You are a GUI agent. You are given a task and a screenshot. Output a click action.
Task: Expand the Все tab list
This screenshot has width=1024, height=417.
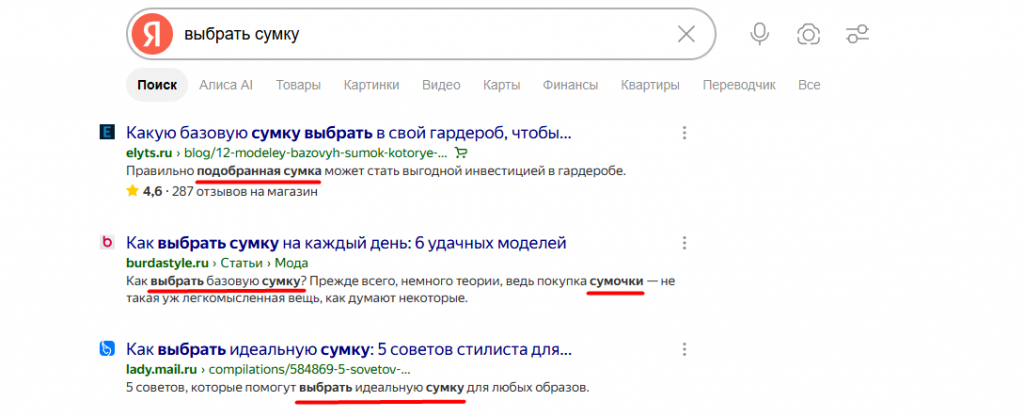pyautogui.click(x=809, y=85)
